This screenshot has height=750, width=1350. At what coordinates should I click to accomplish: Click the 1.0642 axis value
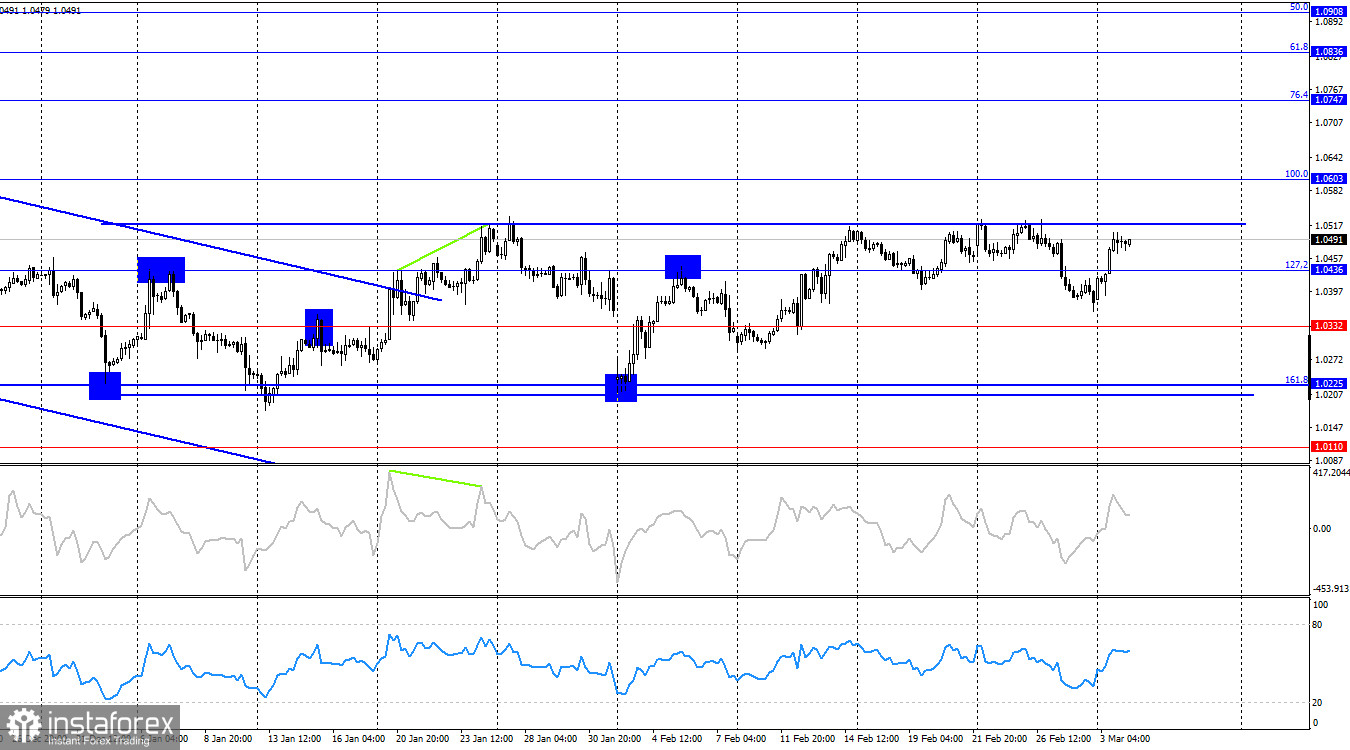pyautogui.click(x=1331, y=158)
